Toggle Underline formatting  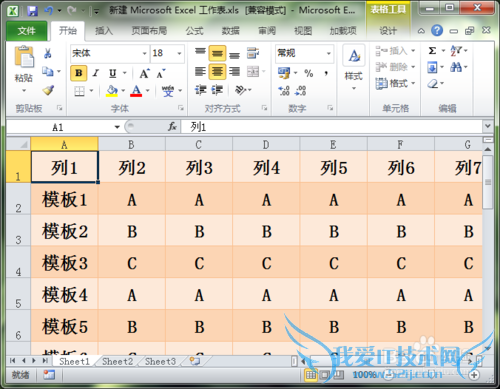point(113,73)
